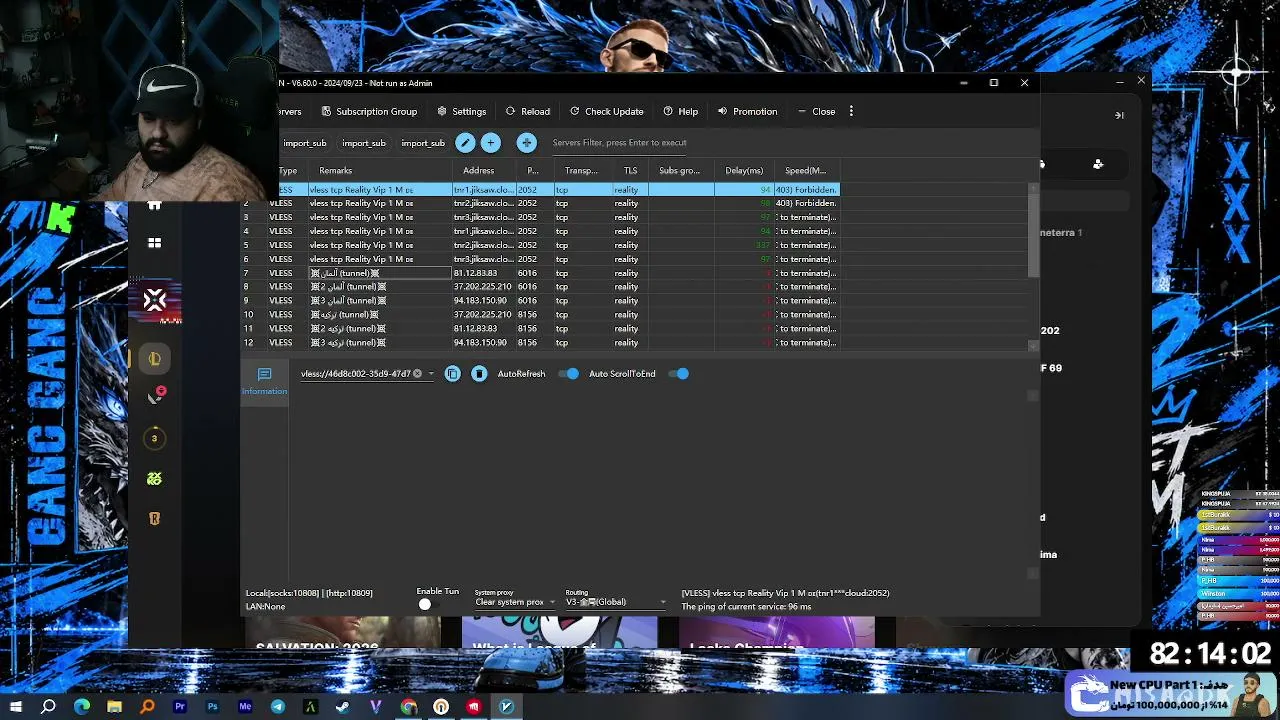The height and width of the screenshot is (720, 1280).
Task: Click the Speed column header
Action: coord(806,171)
